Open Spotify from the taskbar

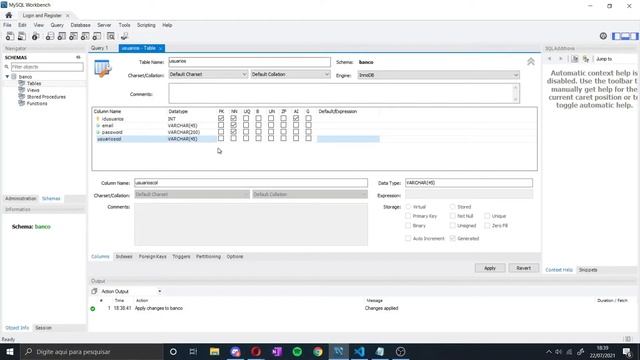tap(297, 351)
